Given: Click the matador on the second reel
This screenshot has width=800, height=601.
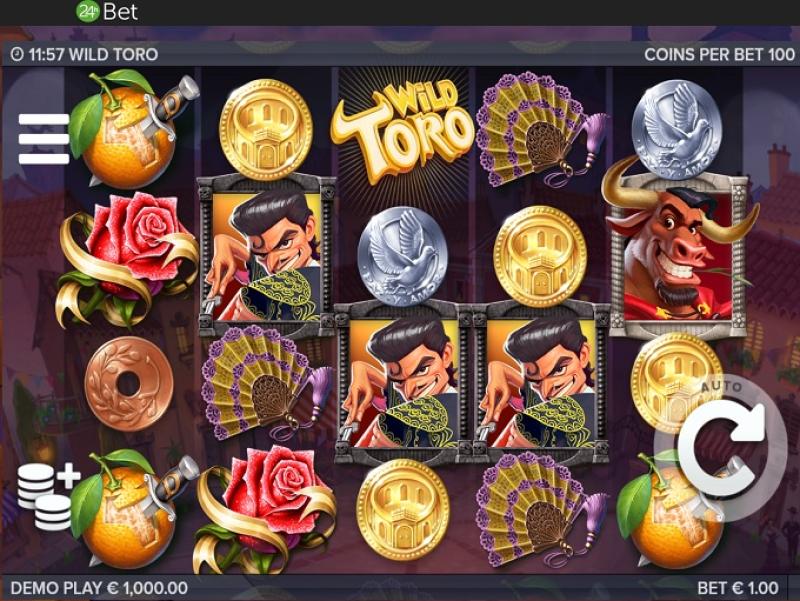Looking at the screenshot, I should coord(266,253).
